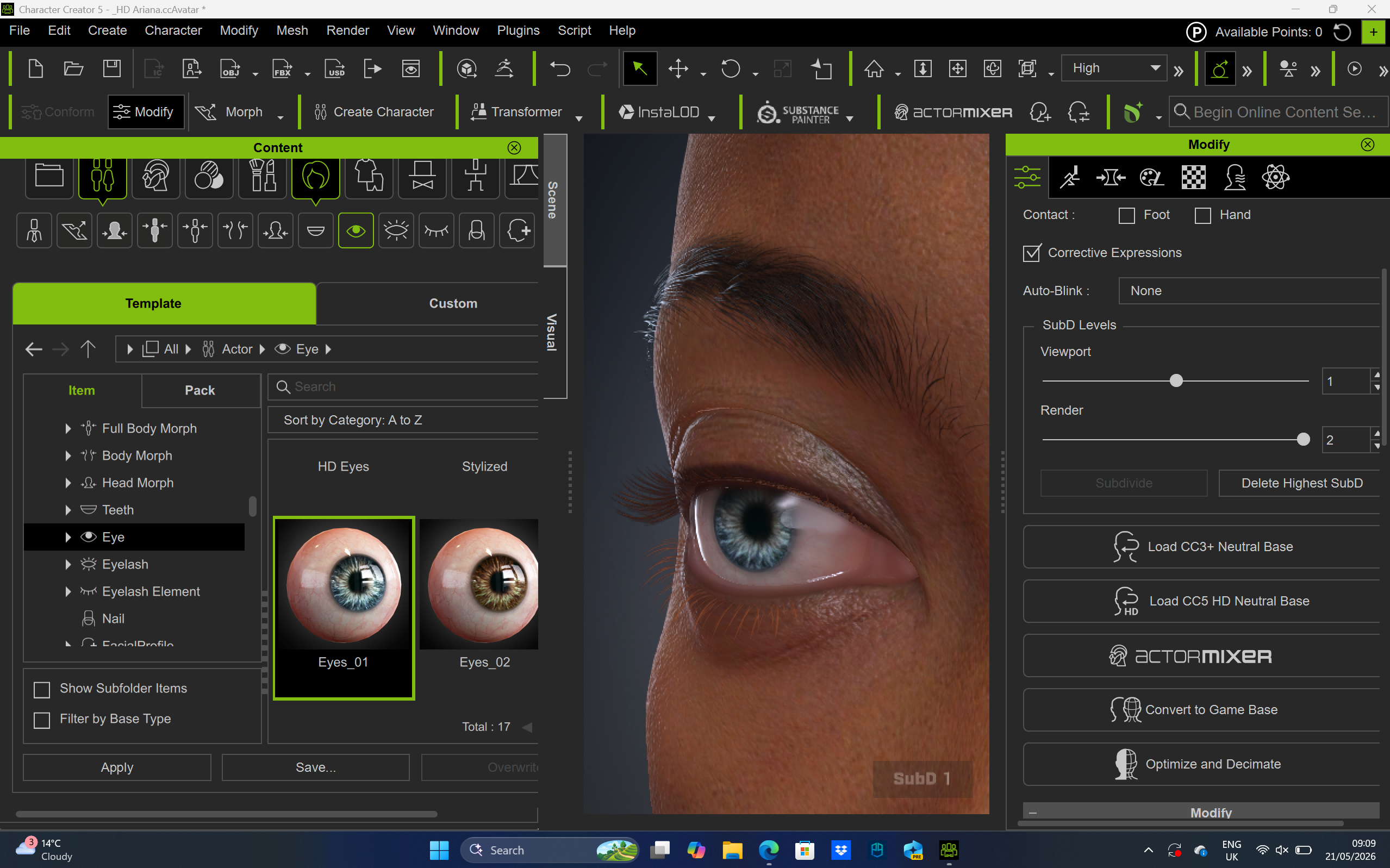Click the Home camera view icon

(874, 69)
